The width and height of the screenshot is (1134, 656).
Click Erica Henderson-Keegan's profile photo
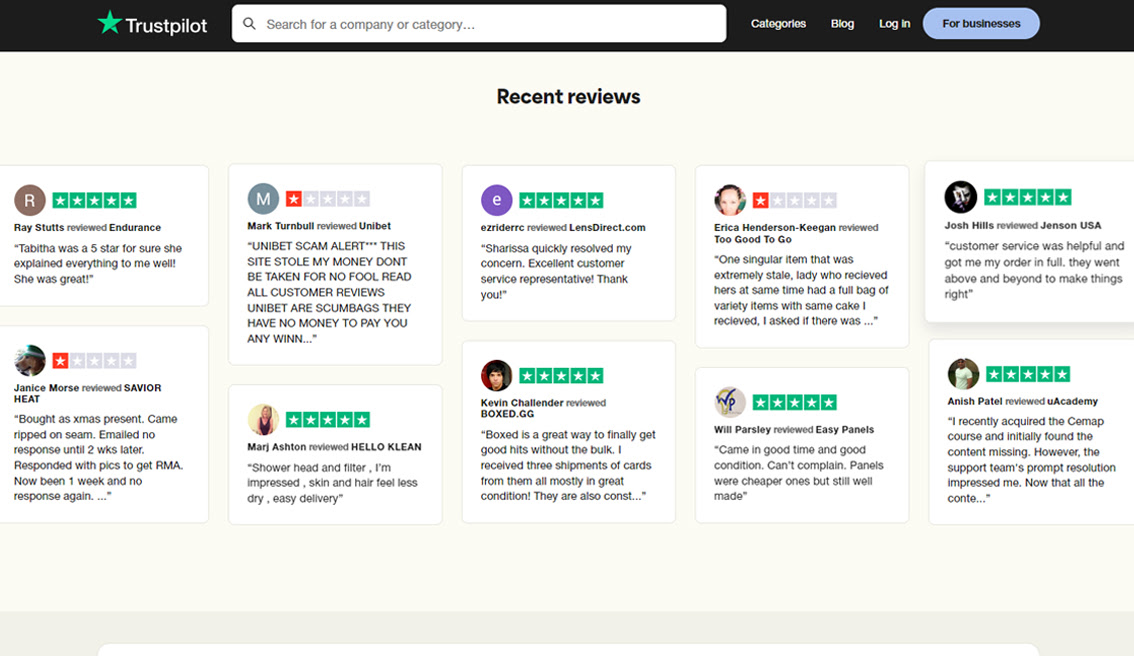730,200
